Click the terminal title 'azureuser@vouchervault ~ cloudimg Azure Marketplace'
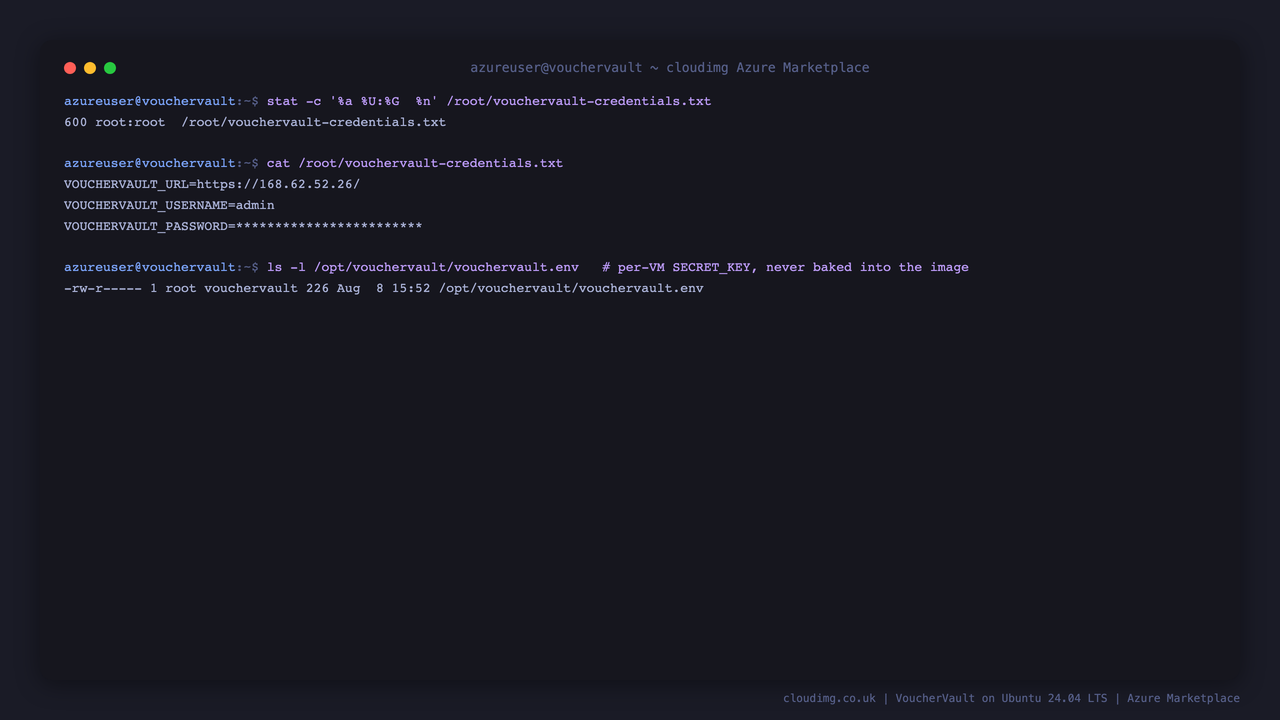1280x720 pixels. tap(670, 68)
